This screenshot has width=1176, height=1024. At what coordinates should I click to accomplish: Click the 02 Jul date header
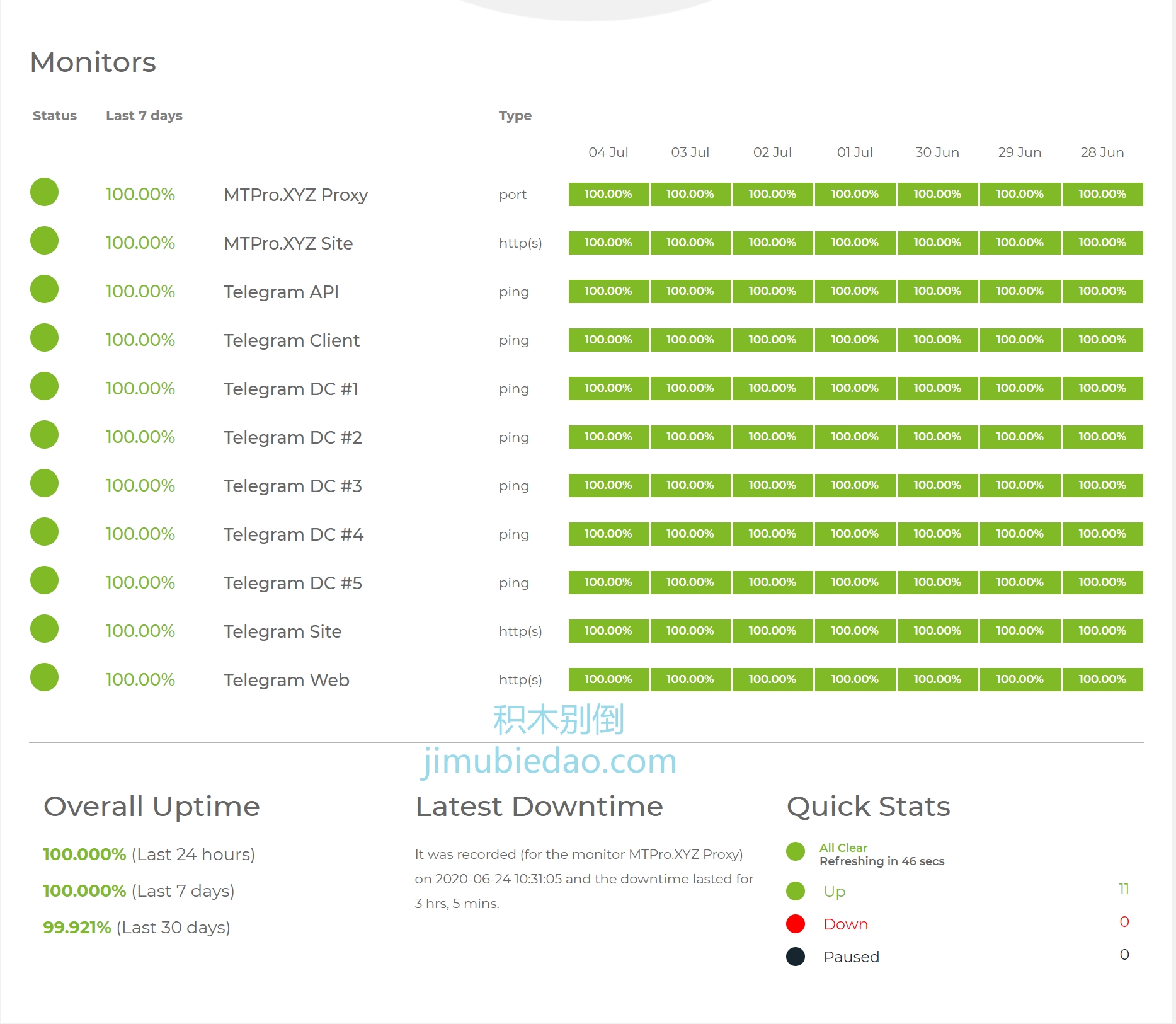(773, 152)
